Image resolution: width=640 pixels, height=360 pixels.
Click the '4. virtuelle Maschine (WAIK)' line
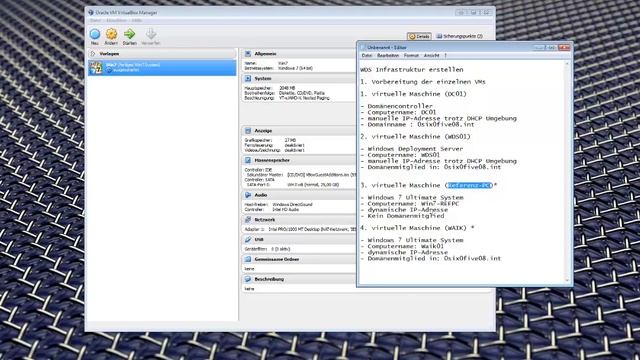click(x=417, y=228)
